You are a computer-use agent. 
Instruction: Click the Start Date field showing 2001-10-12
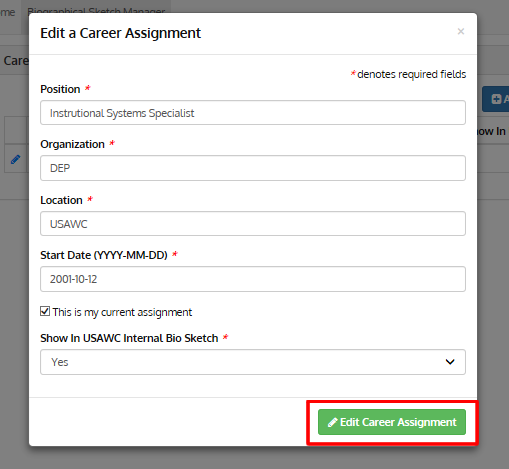tap(253, 279)
